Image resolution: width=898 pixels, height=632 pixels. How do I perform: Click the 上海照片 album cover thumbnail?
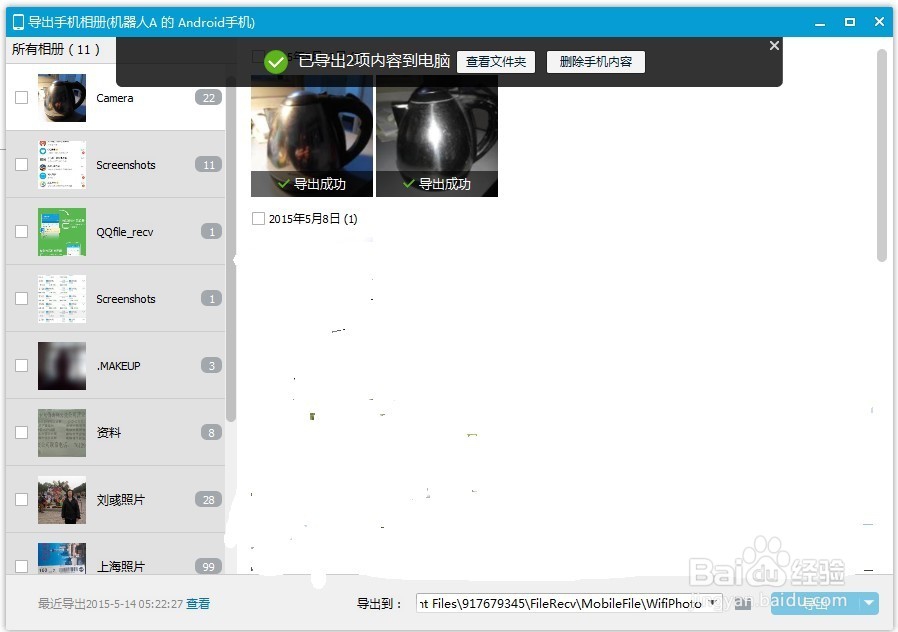point(61,561)
